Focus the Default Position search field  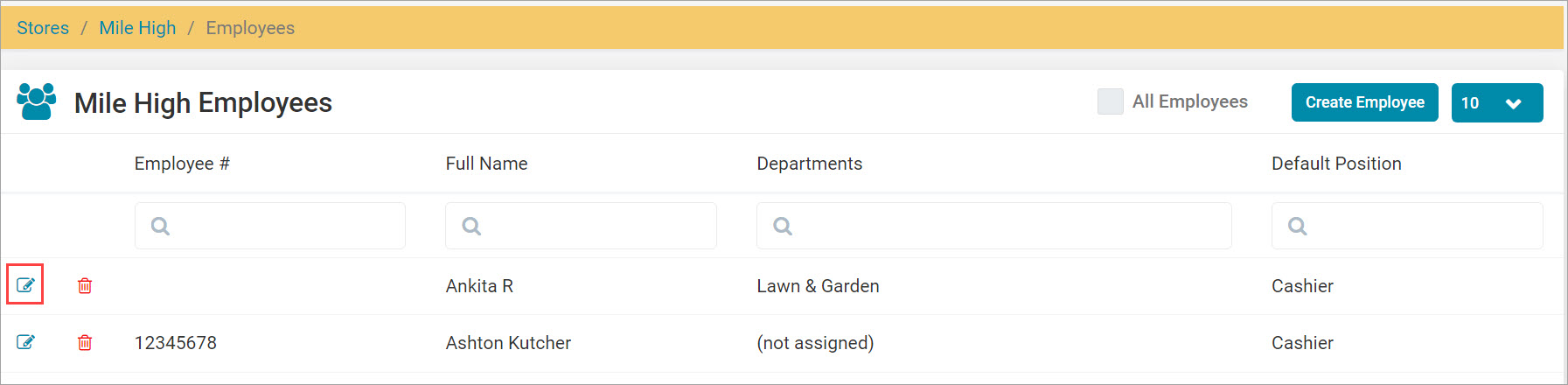1407,226
